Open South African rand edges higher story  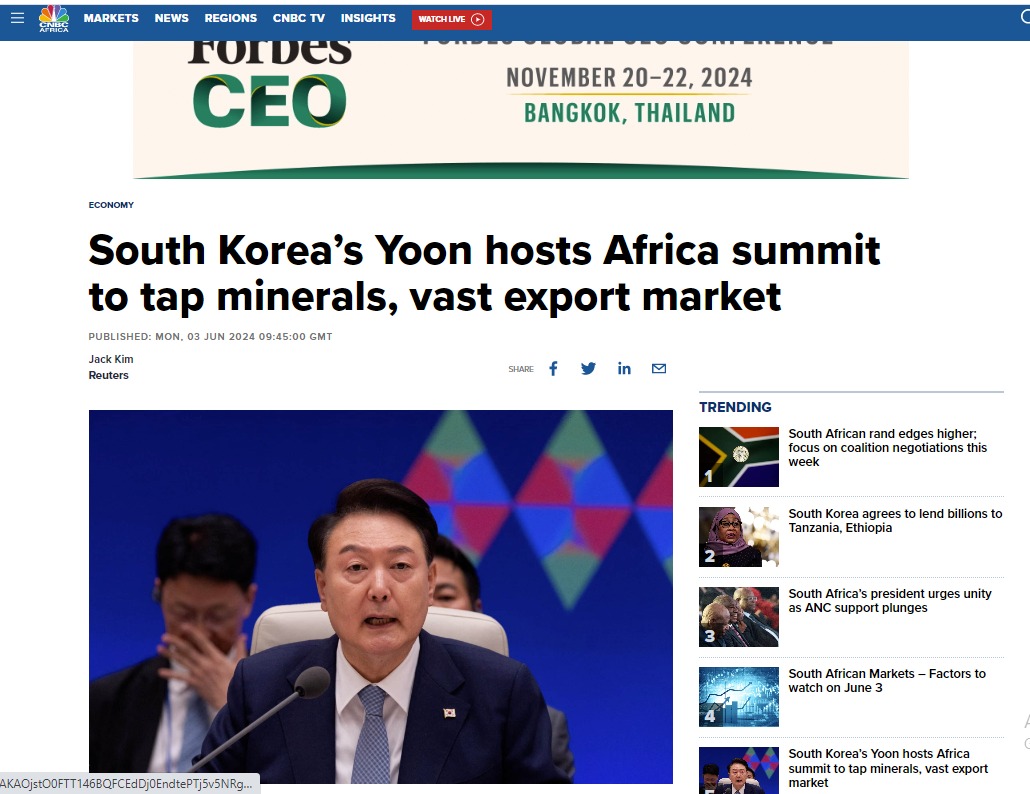tap(887, 448)
